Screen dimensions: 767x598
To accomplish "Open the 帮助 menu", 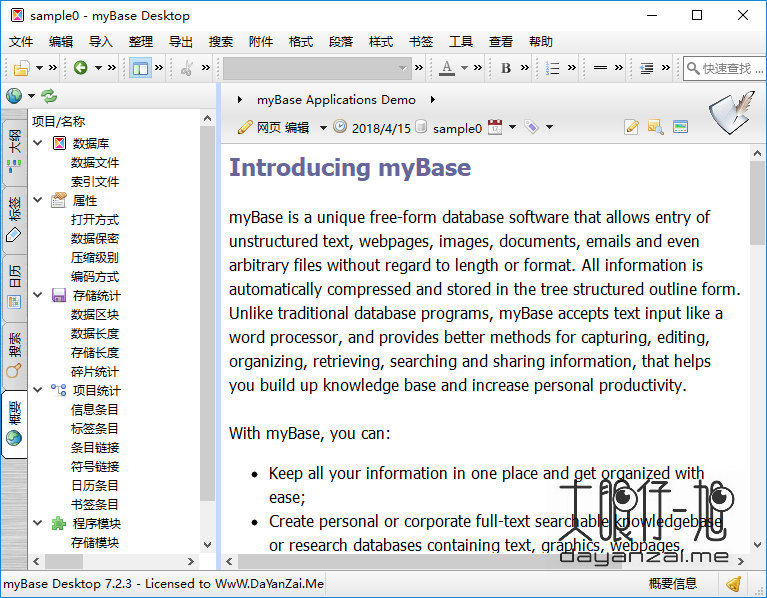I will pyautogui.click(x=541, y=42).
